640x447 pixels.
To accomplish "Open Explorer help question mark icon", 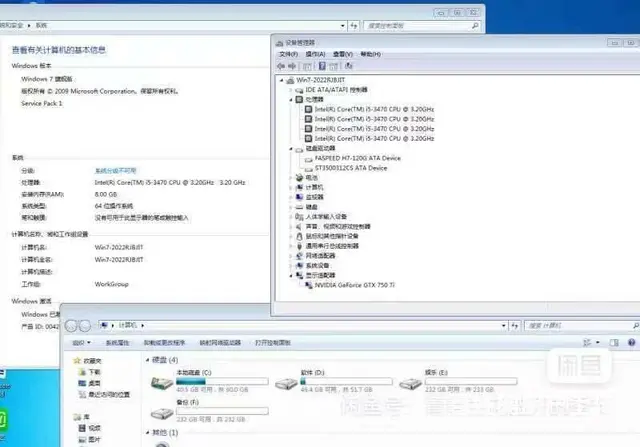I will (x=631, y=342).
